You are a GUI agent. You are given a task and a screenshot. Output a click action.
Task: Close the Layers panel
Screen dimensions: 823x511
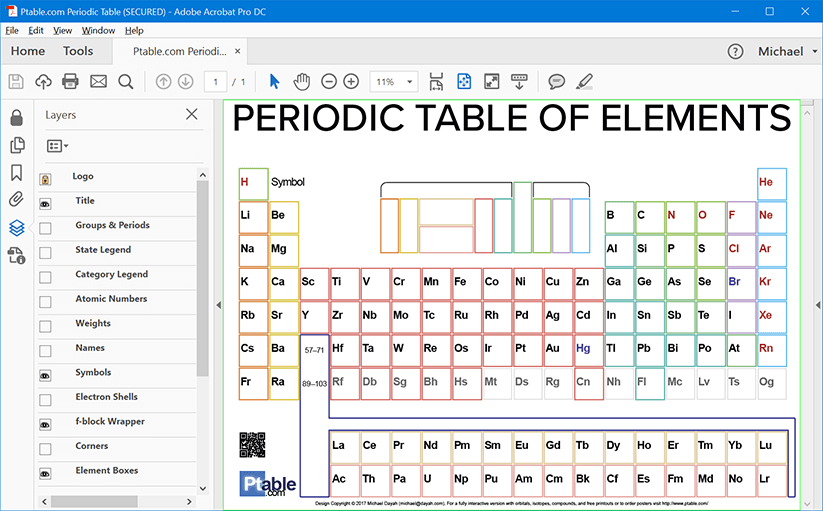[192, 115]
